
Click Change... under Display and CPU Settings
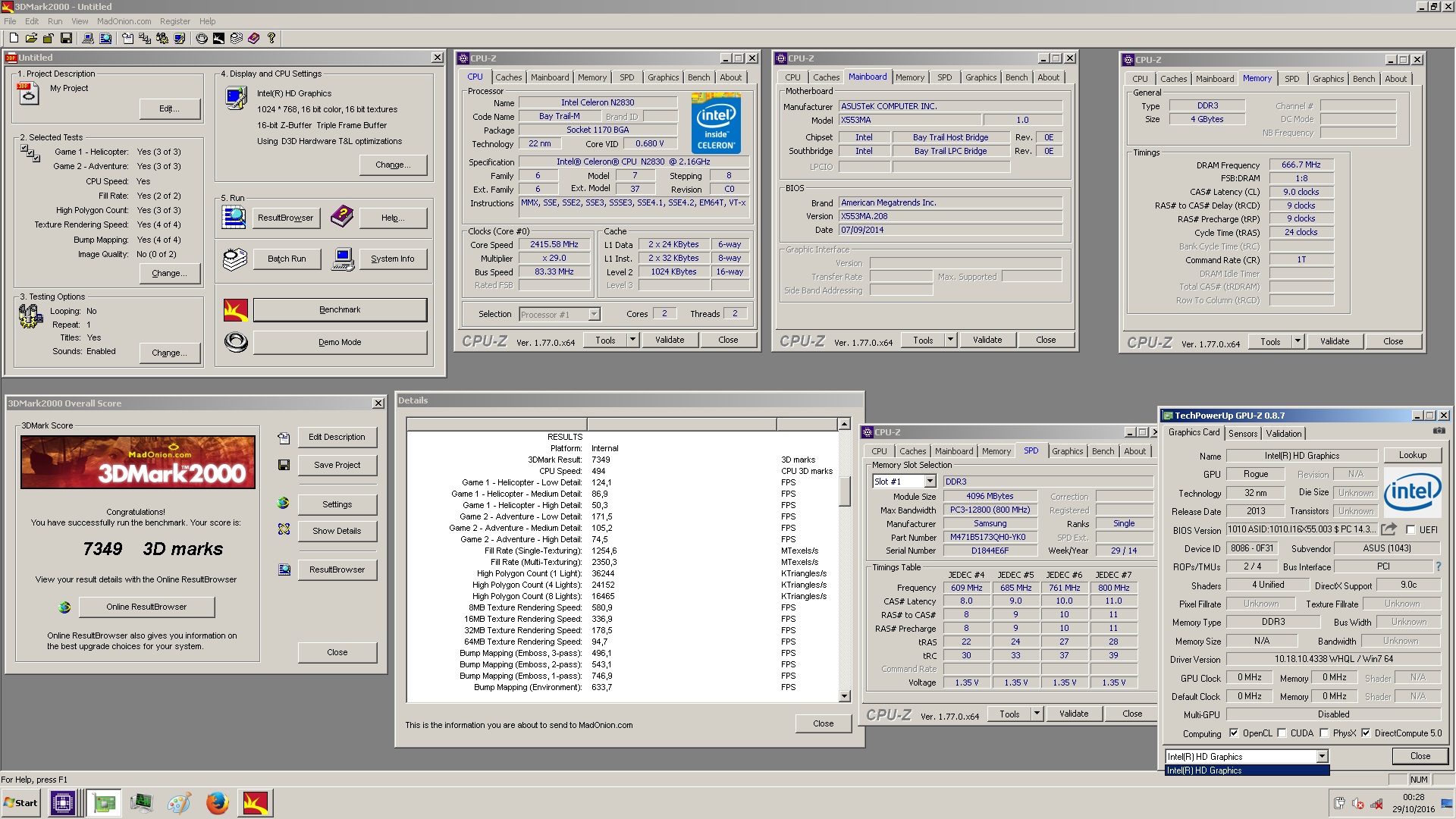click(393, 165)
